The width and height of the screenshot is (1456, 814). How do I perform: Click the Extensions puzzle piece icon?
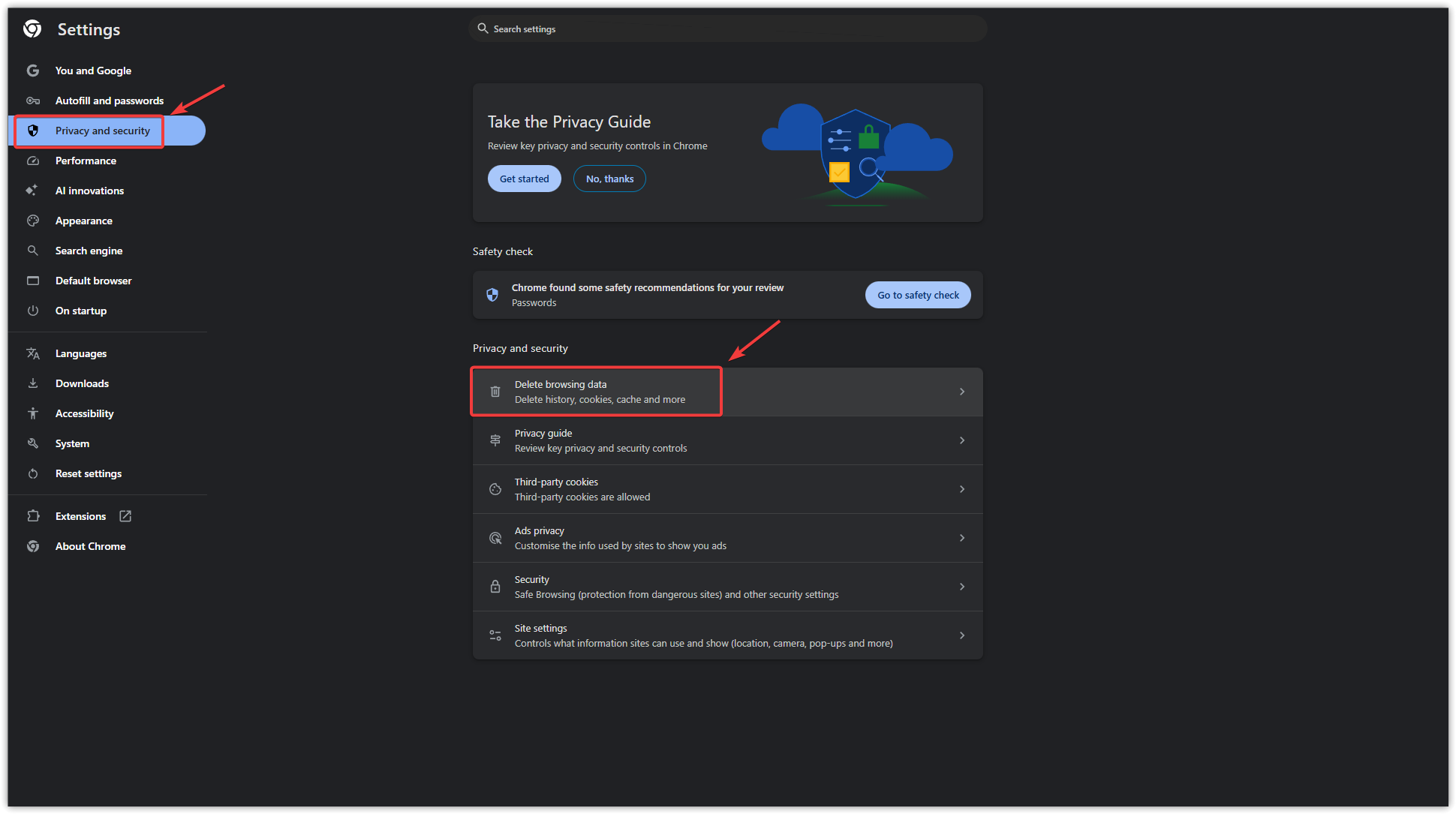(33, 516)
